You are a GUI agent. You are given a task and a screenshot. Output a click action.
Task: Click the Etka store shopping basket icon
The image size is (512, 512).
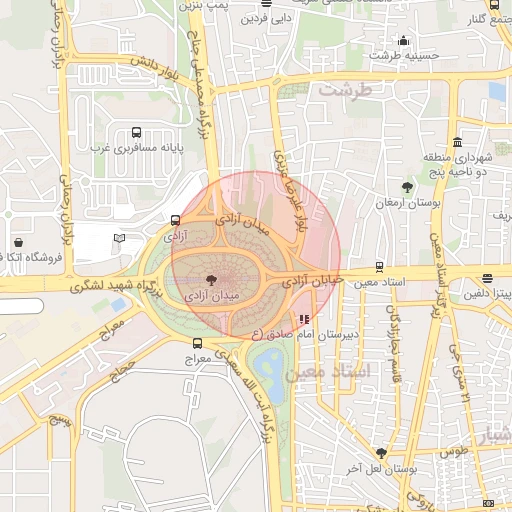point(19,242)
